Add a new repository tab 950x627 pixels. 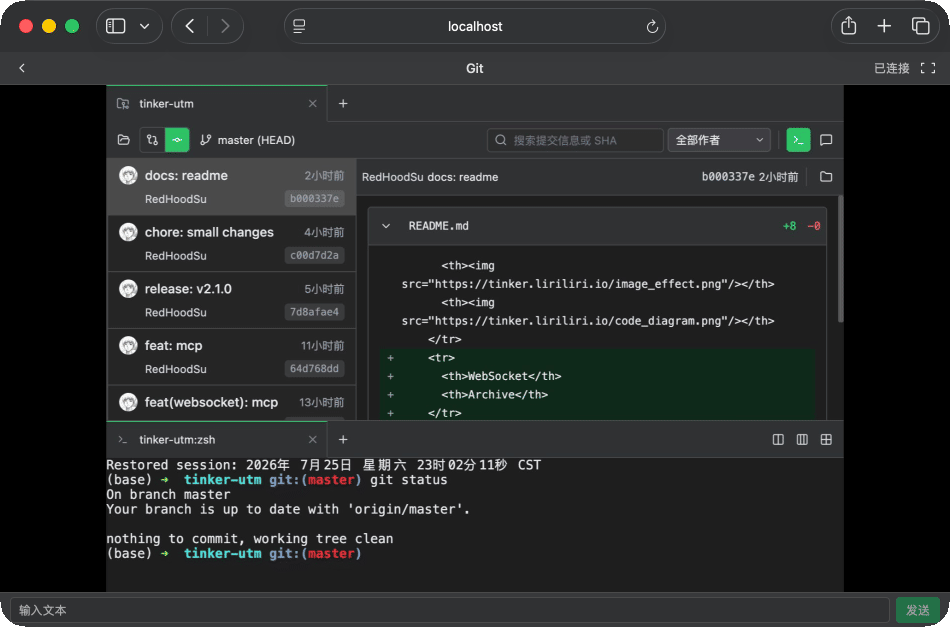(x=343, y=104)
